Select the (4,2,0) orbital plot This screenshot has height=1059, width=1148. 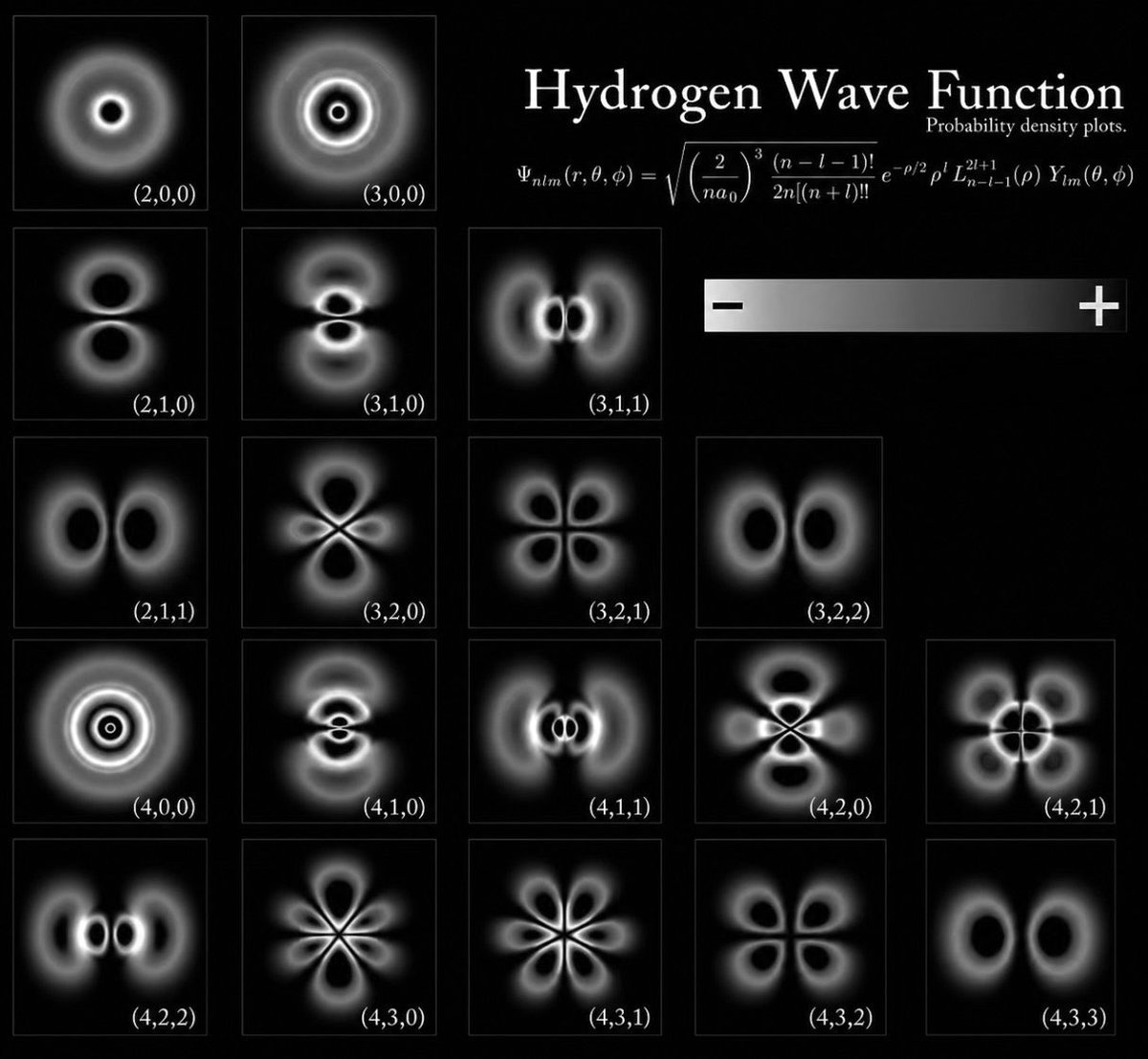[789, 731]
